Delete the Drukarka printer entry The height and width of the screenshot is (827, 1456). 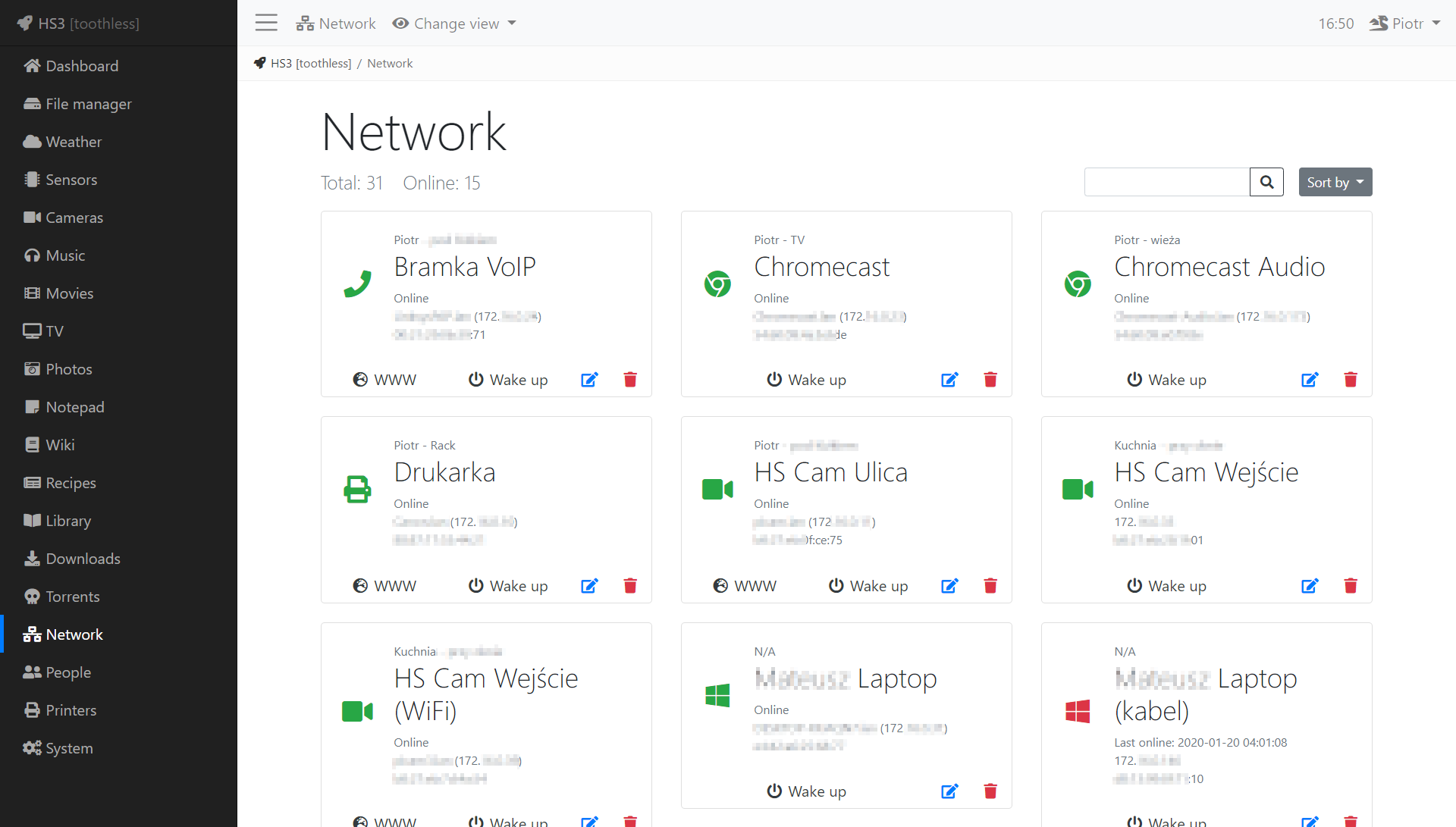pos(630,586)
